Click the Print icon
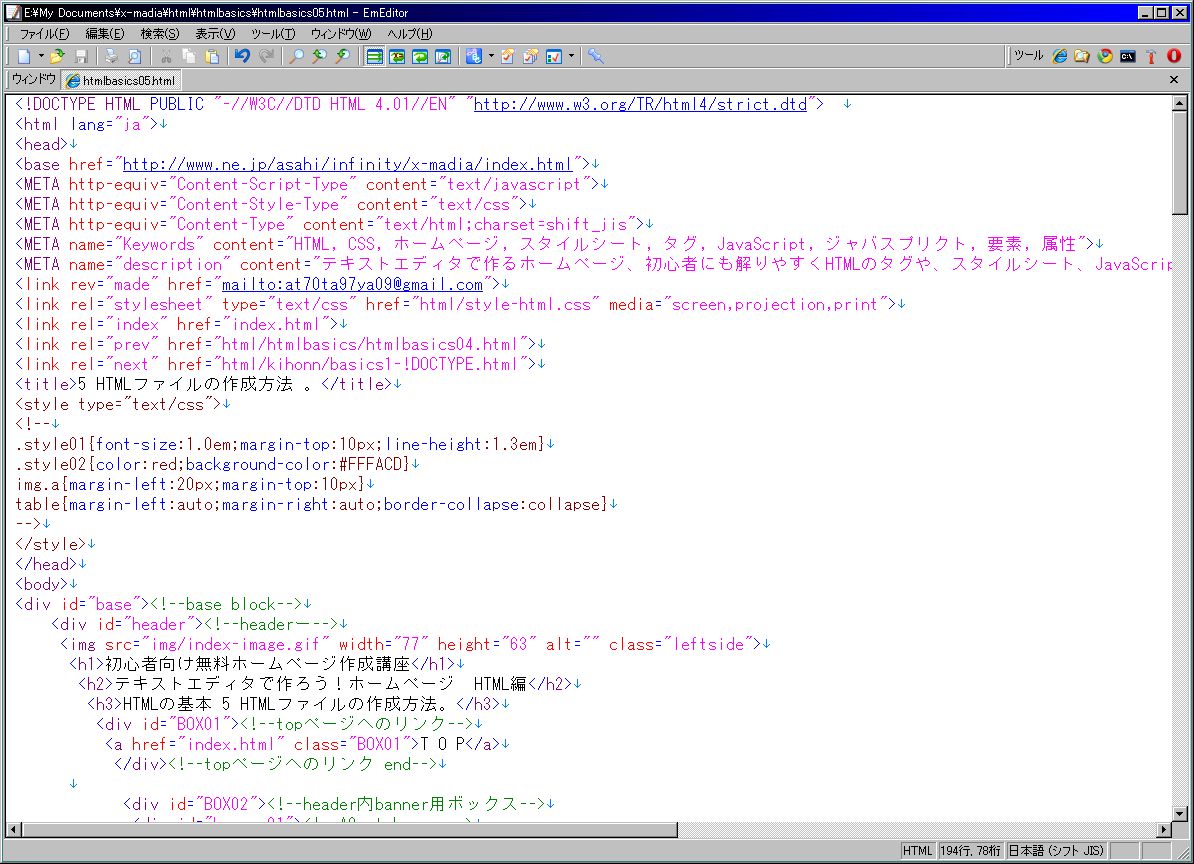The width and height of the screenshot is (1194, 864). pos(111,56)
